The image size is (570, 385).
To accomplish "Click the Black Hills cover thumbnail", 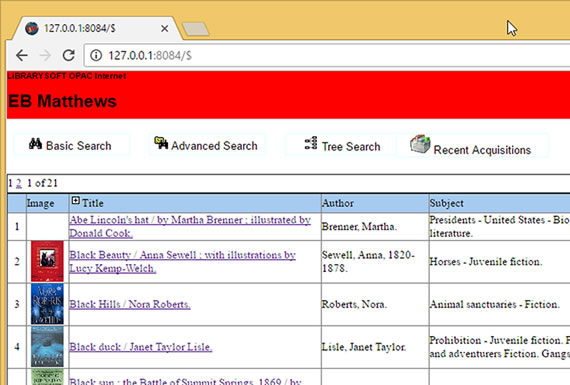I will 47,304.
